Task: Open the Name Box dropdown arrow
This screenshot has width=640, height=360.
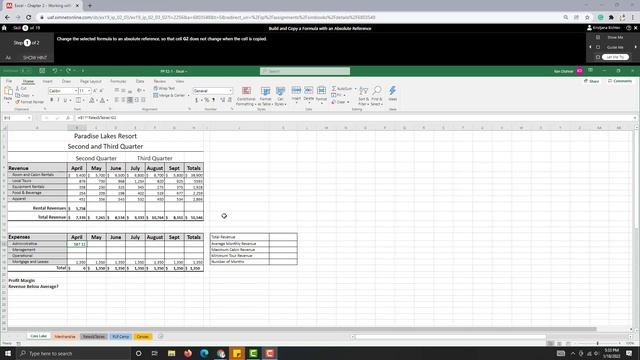Action: click(x=29, y=118)
